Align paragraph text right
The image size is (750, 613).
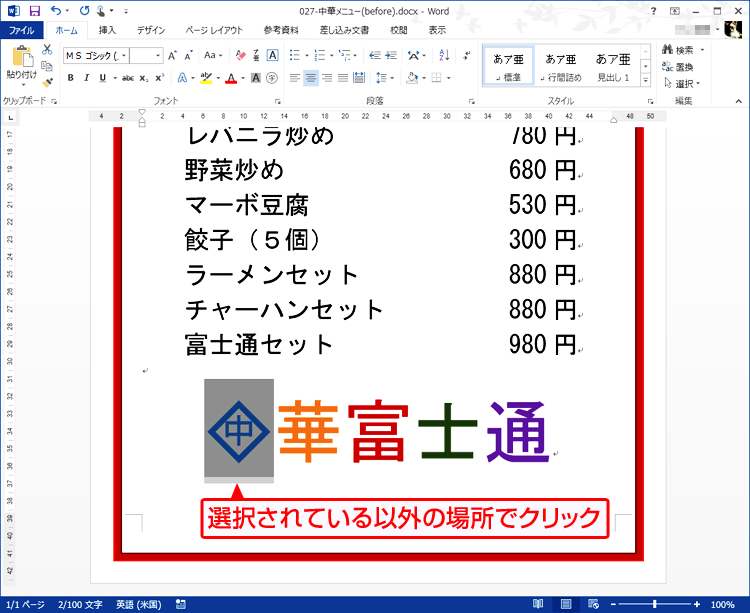[x=327, y=78]
